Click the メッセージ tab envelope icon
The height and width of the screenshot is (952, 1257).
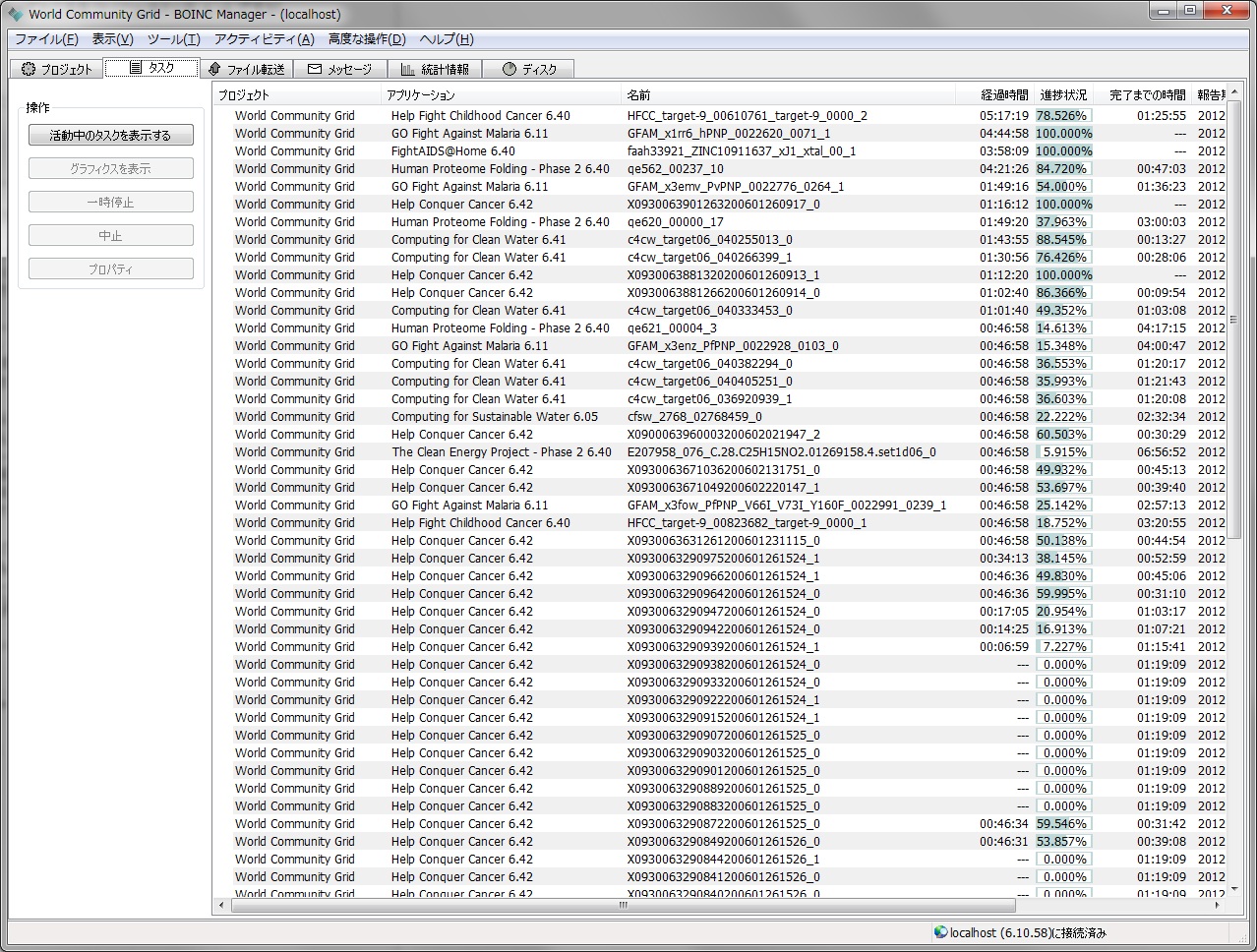[315, 69]
